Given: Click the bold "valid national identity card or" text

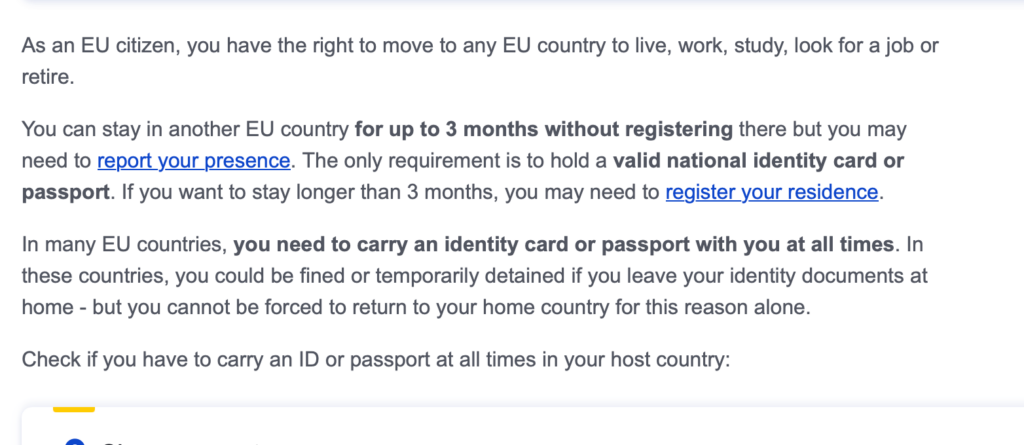Looking at the screenshot, I should click(758, 161).
